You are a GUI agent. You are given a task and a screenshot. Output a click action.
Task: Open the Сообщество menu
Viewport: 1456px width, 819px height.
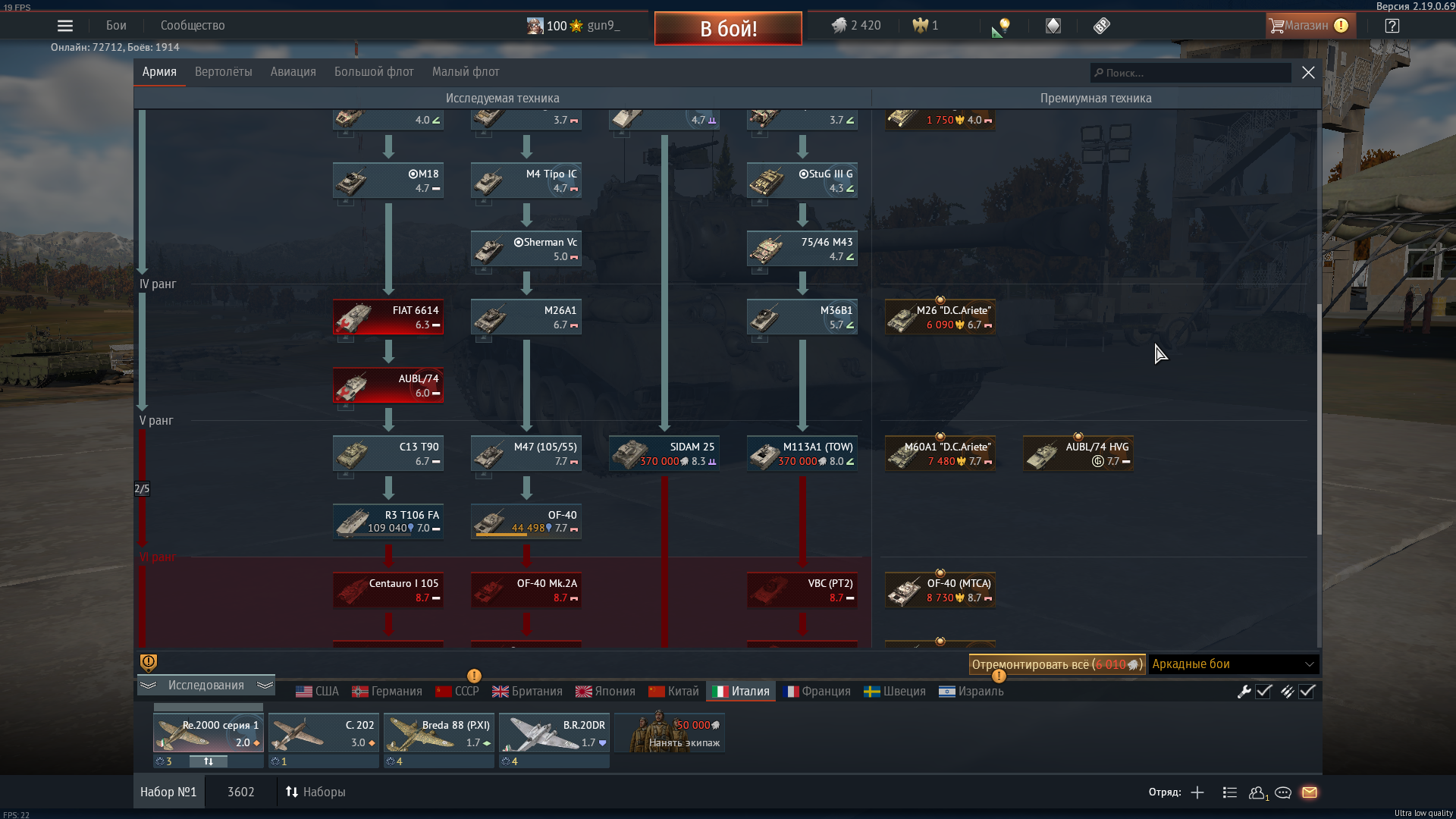pos(193,26)
